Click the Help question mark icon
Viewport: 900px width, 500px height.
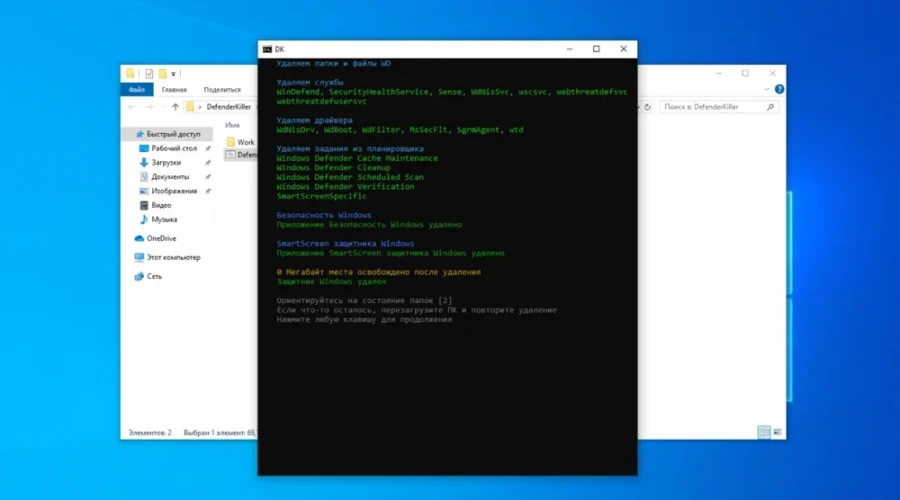click(778, 89)
